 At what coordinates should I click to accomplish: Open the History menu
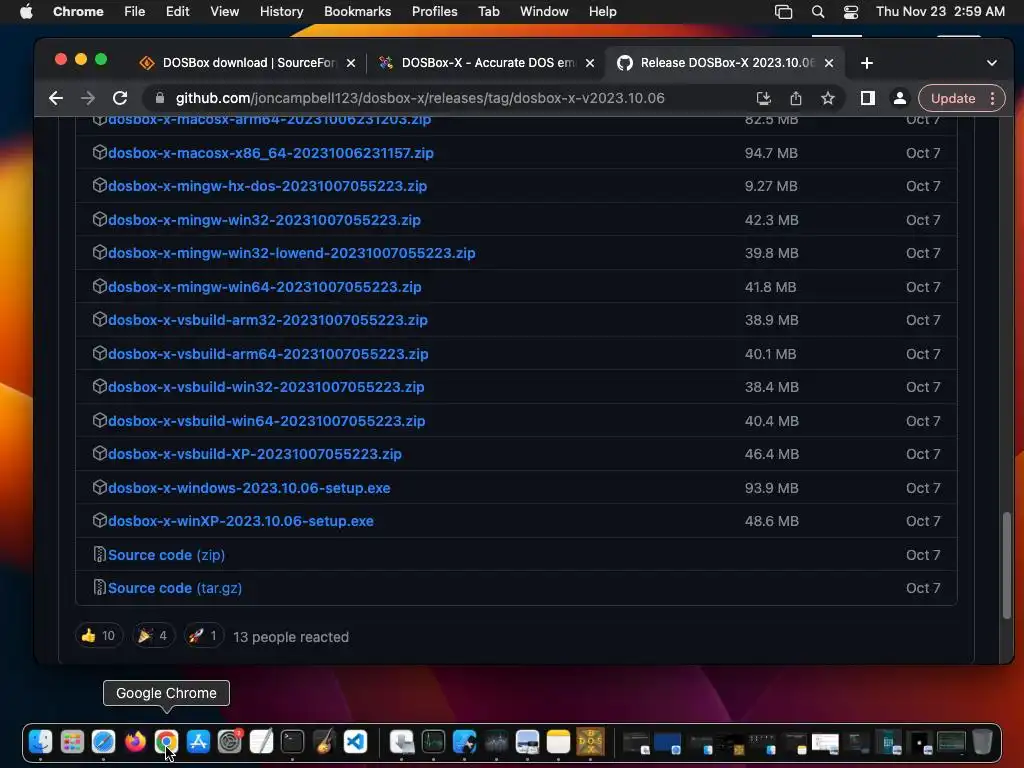pyautogui.click(x=281, y=12)
